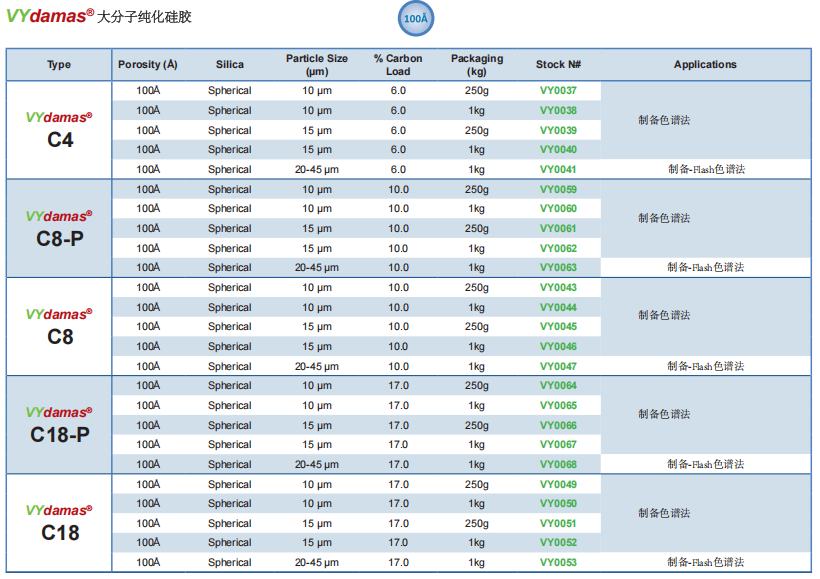This screenshot has width=820, height=579.
Task: Select stock number VY0068
Action: [x=558, y=464]
